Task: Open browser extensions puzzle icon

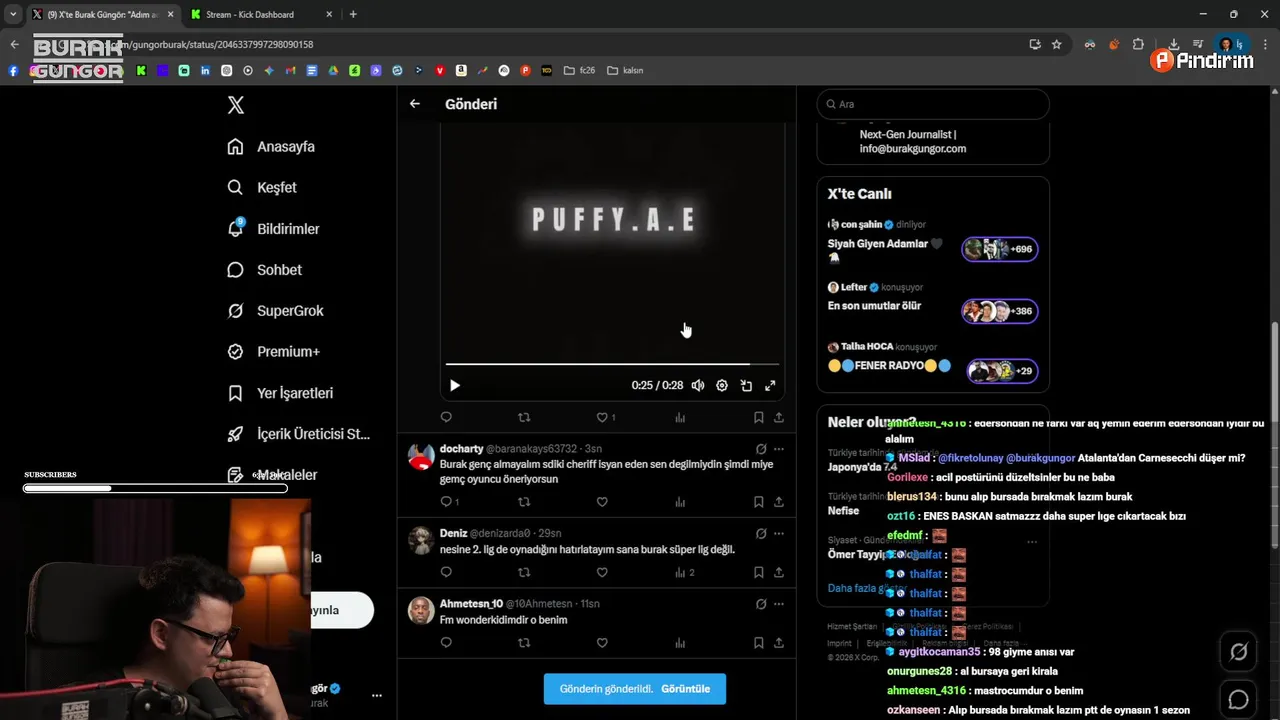Action: tap(1138, 44)
